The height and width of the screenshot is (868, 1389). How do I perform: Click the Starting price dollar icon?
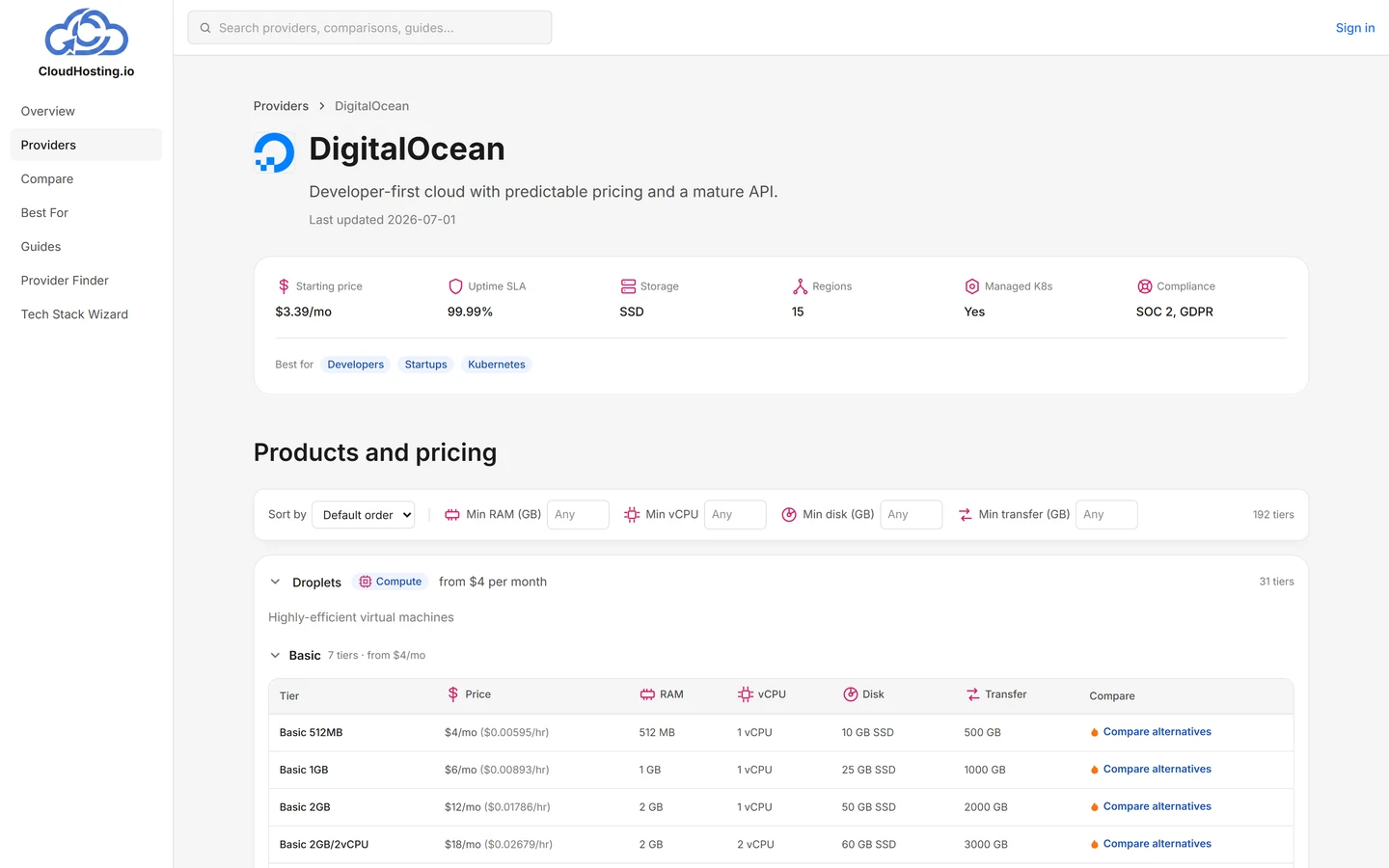point(284,286)
